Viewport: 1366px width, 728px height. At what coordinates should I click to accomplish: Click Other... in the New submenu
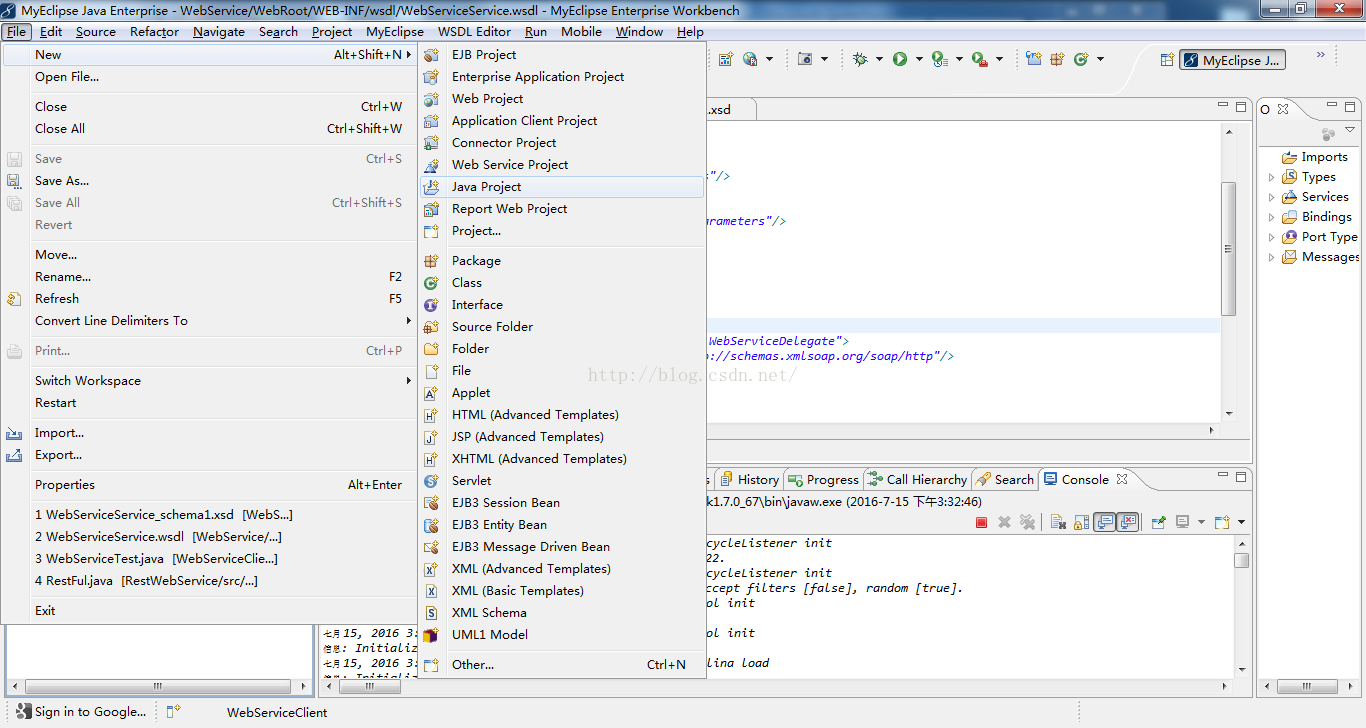(562, 665)
